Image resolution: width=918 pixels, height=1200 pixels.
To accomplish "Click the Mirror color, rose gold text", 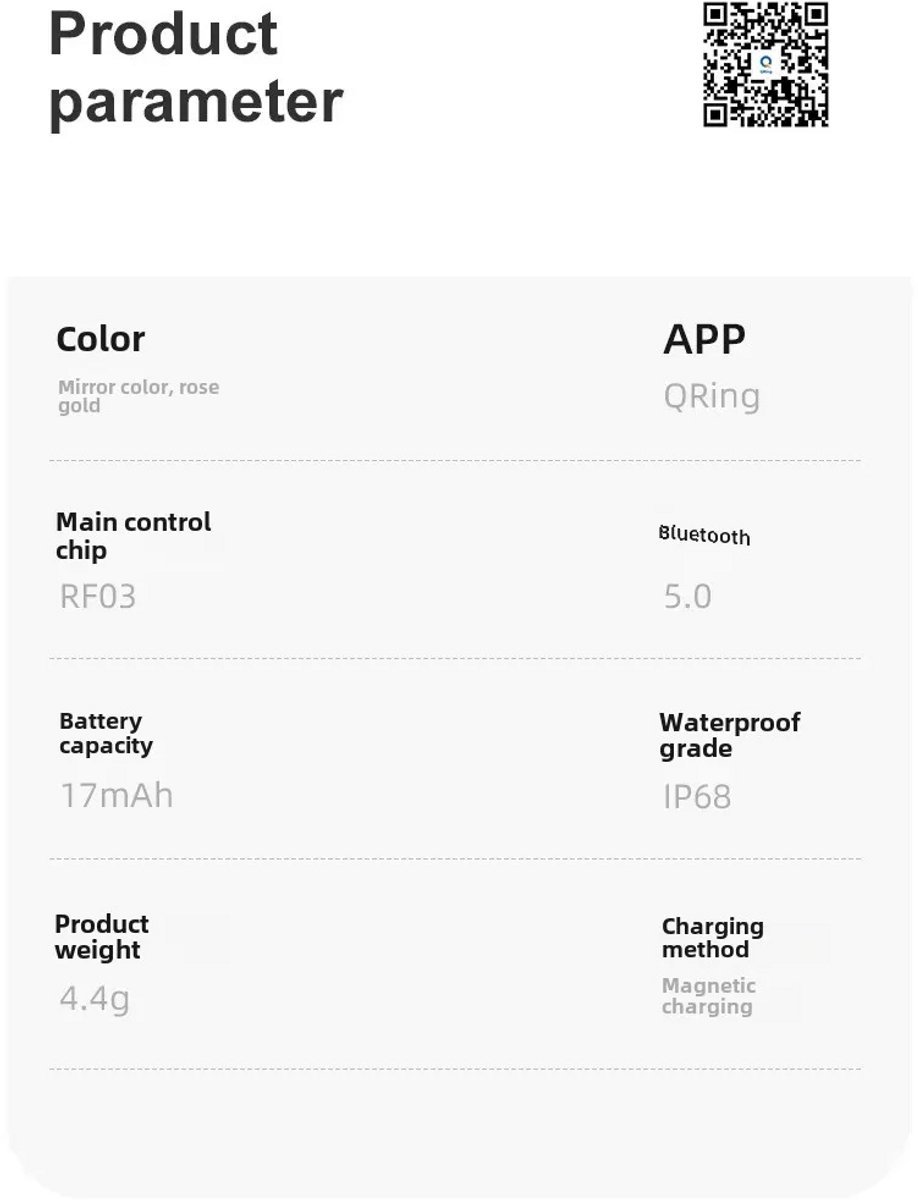I will [138, 396].
